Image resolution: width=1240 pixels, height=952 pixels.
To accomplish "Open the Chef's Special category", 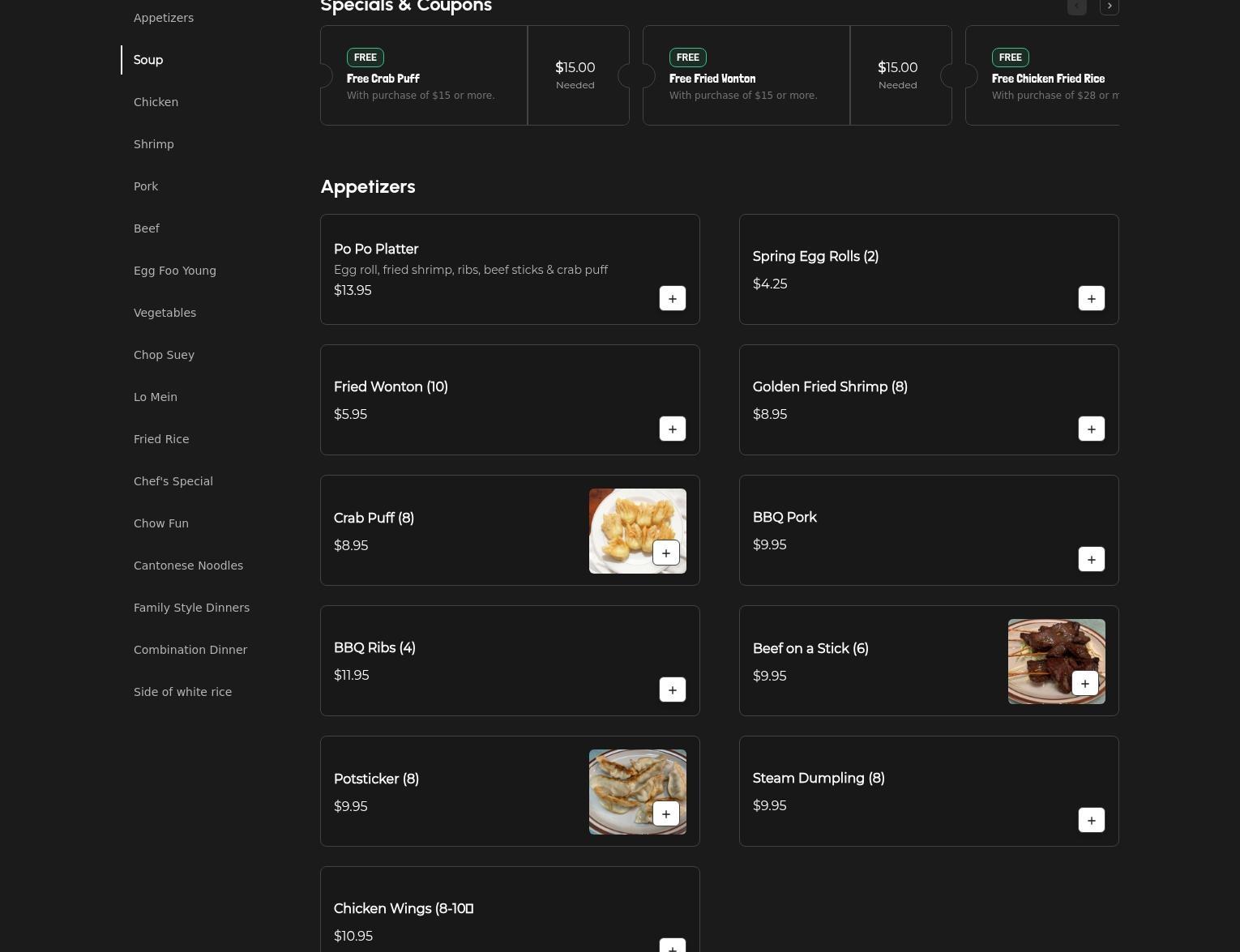I will [x=173, y=481].
